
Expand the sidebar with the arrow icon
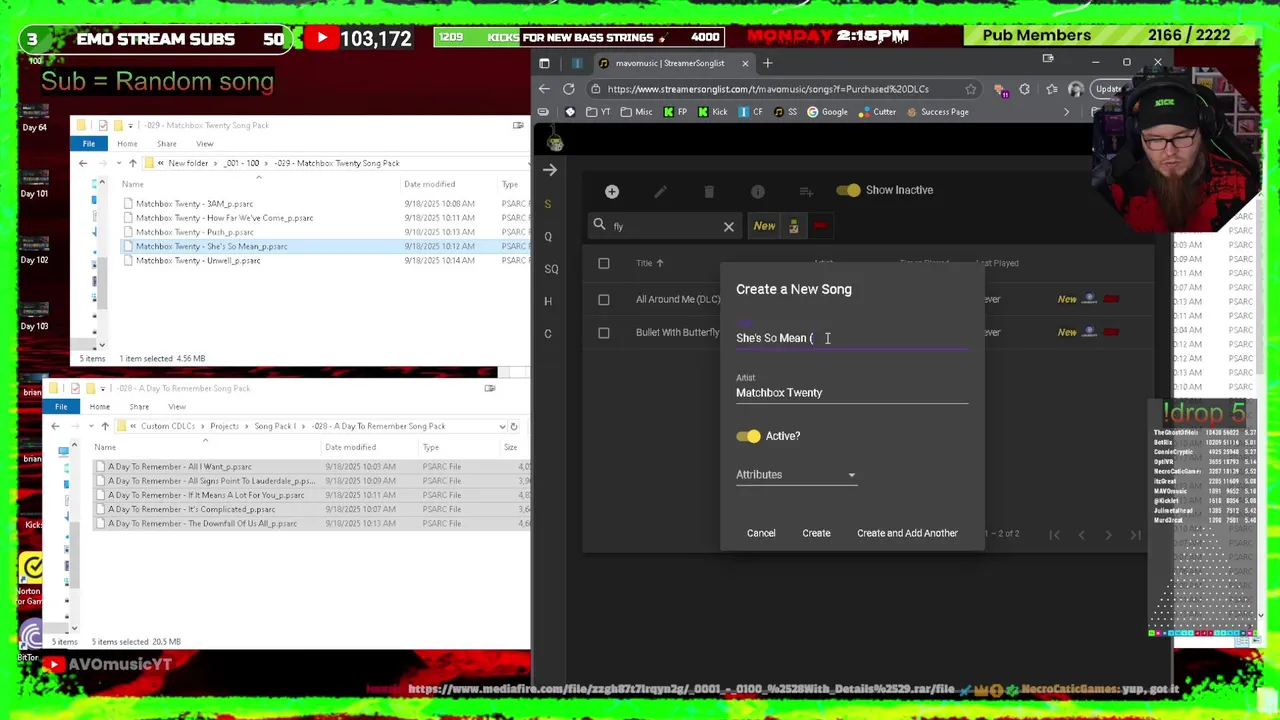point(549,170)
